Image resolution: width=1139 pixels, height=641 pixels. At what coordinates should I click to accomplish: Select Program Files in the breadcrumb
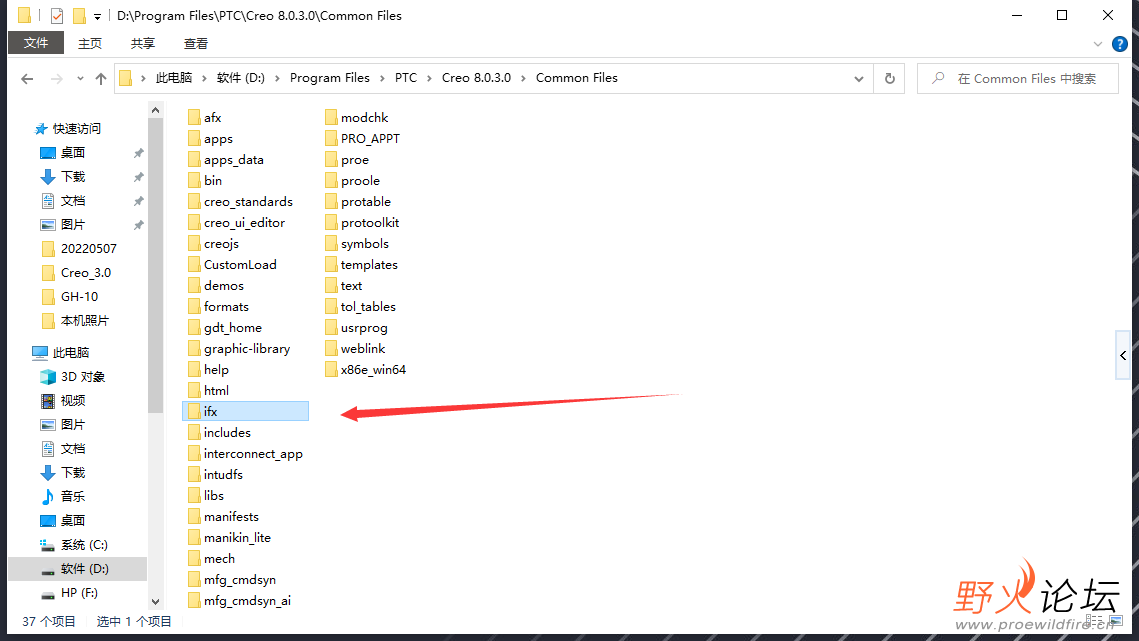[x=330, y=78]
